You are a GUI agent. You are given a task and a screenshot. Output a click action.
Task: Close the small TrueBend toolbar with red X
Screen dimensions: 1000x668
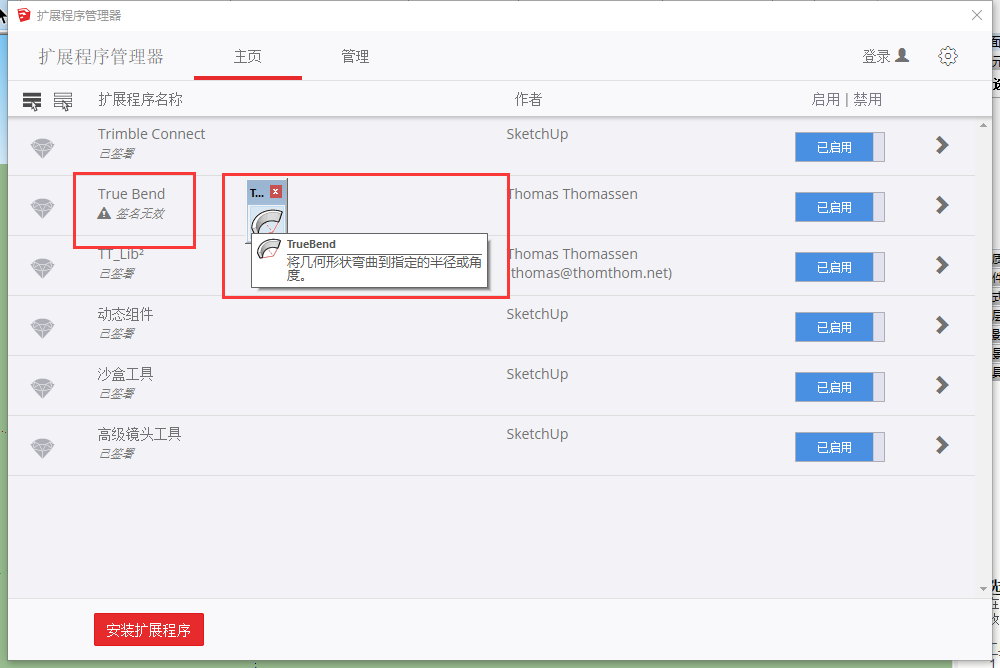(276, 191)
